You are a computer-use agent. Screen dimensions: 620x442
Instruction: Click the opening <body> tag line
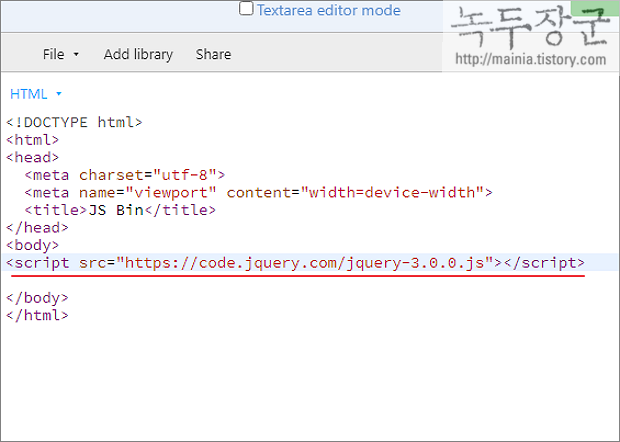coord(32,245)
